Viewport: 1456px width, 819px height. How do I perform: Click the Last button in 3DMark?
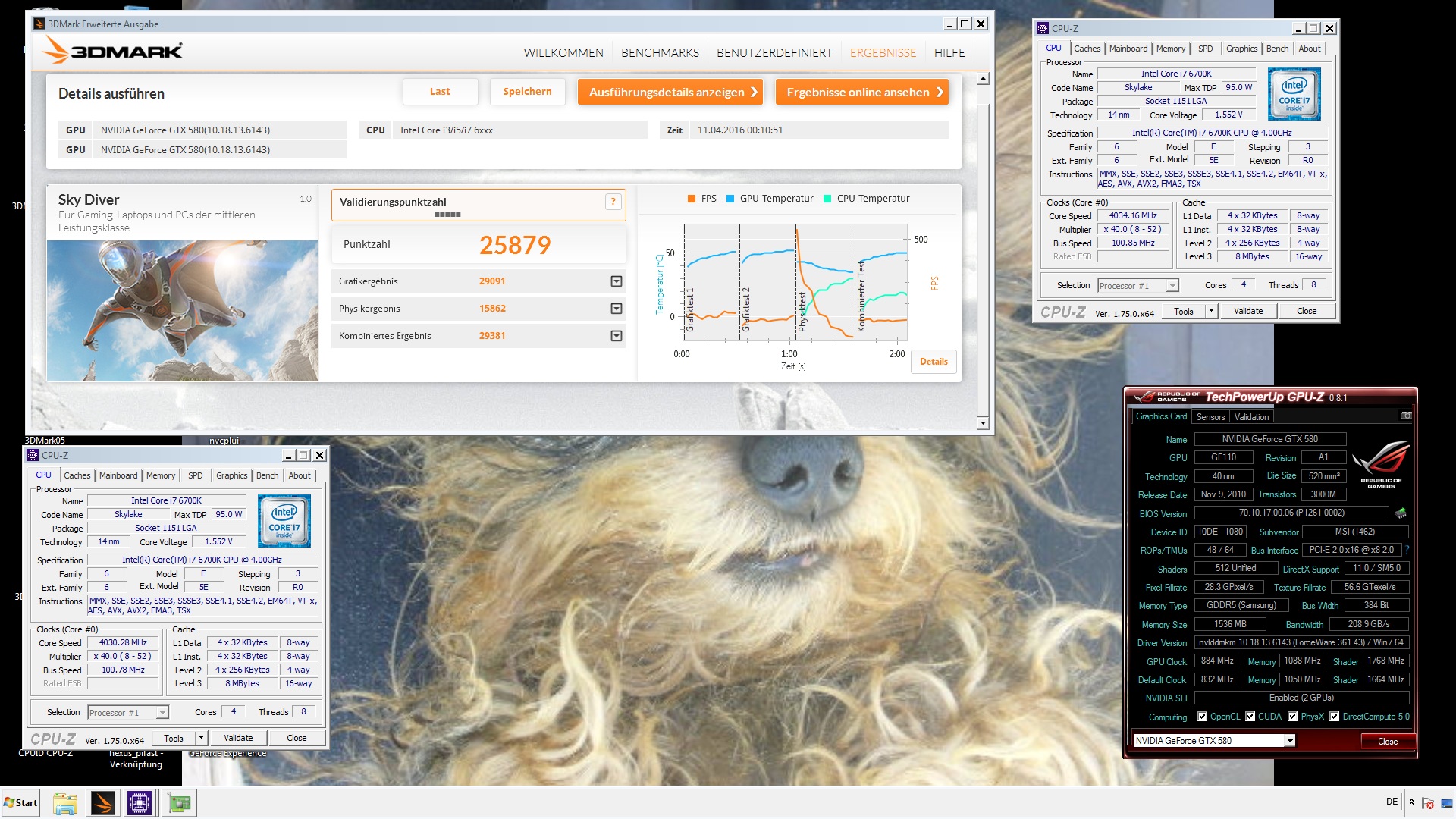pyautogui.click(x=440, y=92)
